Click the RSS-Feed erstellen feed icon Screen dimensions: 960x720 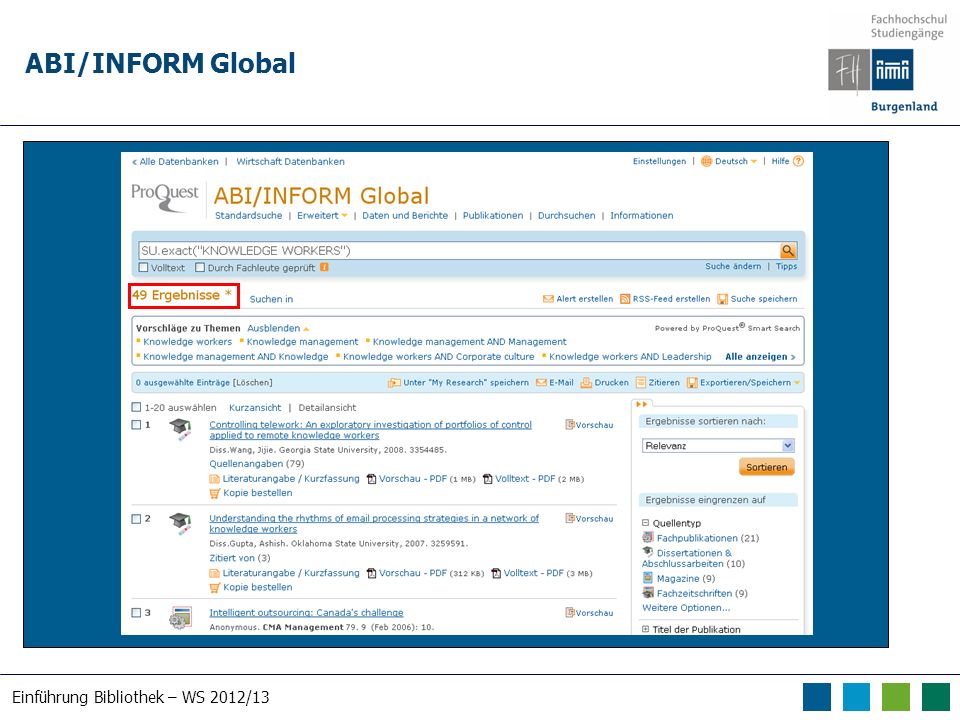coord(625,299)
